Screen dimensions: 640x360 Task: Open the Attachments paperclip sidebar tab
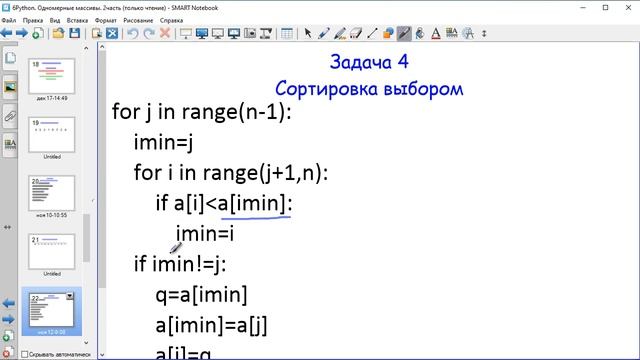[10, 116]
